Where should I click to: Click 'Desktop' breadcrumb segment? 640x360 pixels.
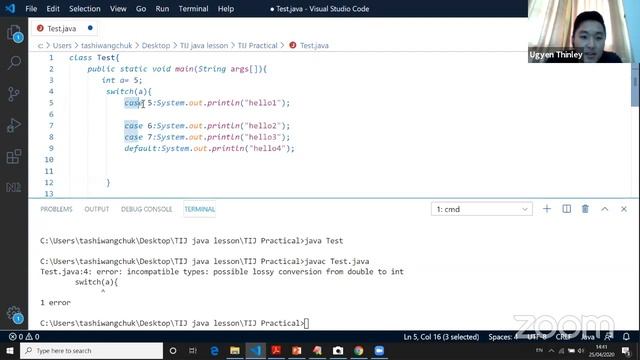click(x=156, y=45)
